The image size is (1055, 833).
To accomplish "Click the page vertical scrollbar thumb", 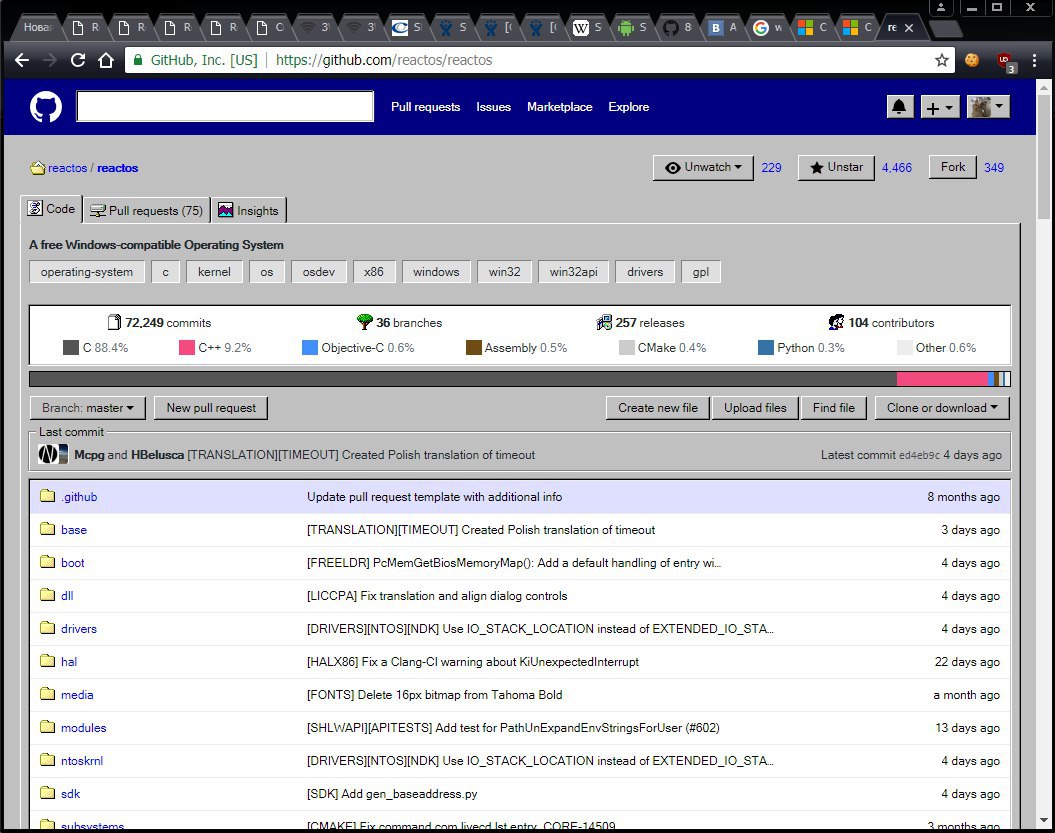I will click(1044, 156).
